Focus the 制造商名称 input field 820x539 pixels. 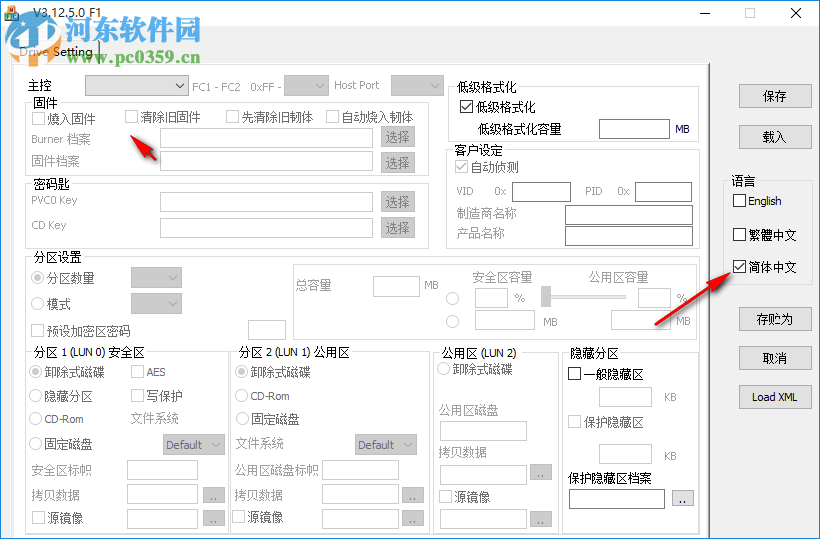coord(629,214)
